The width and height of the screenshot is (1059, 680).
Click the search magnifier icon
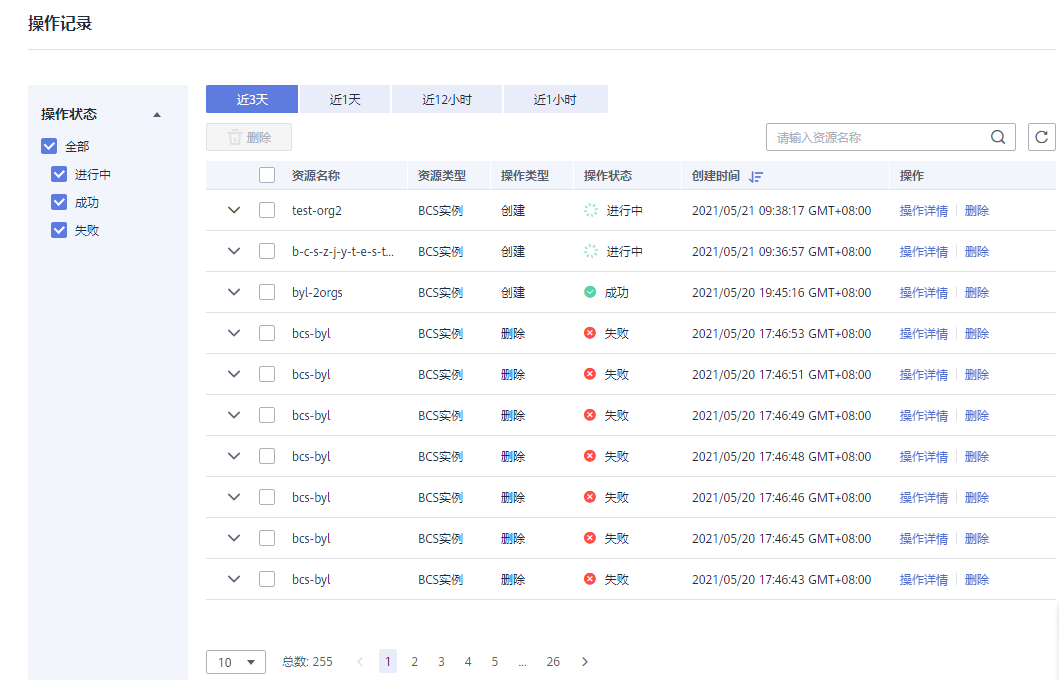pos(998,137)
